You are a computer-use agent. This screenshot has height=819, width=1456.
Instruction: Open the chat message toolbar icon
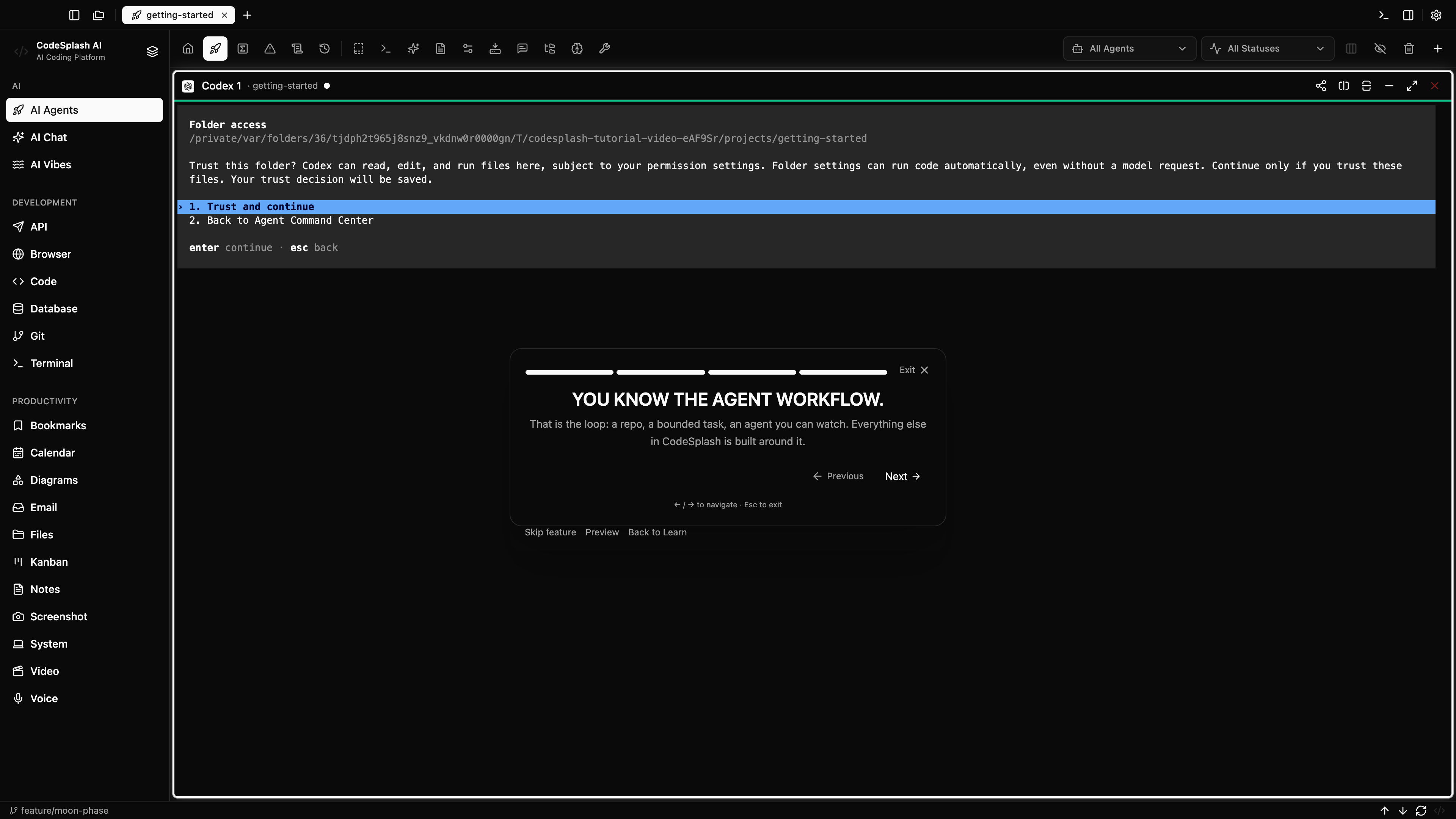point(522,49)
